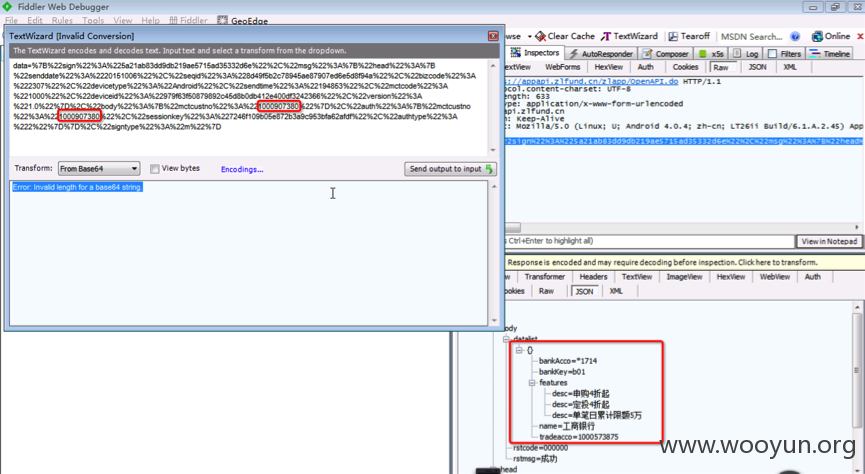Open the Edit menu
Image resolution: width=865 pixels, height=474 pixels.
35,20
